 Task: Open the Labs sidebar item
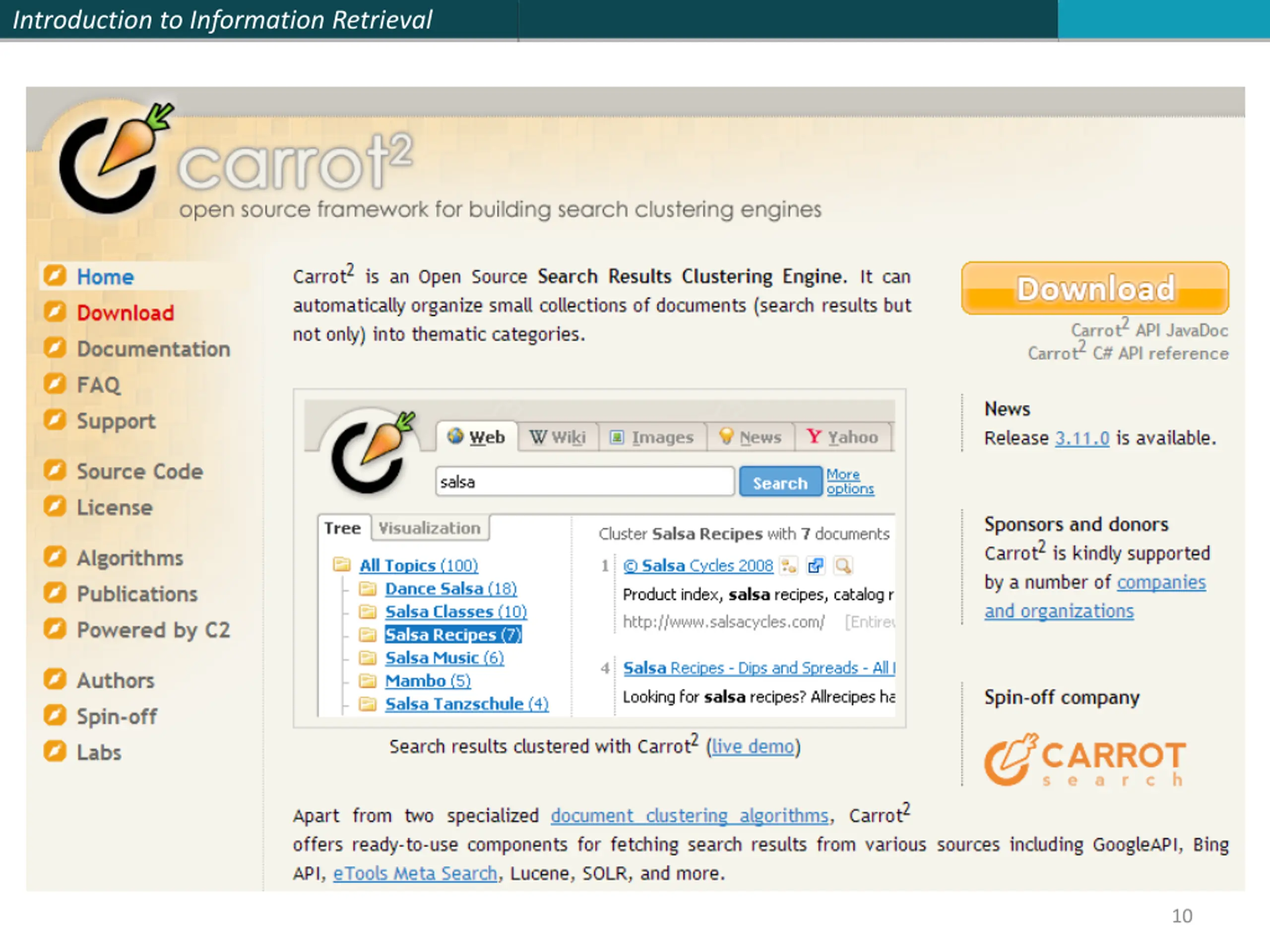pos(99,753)
